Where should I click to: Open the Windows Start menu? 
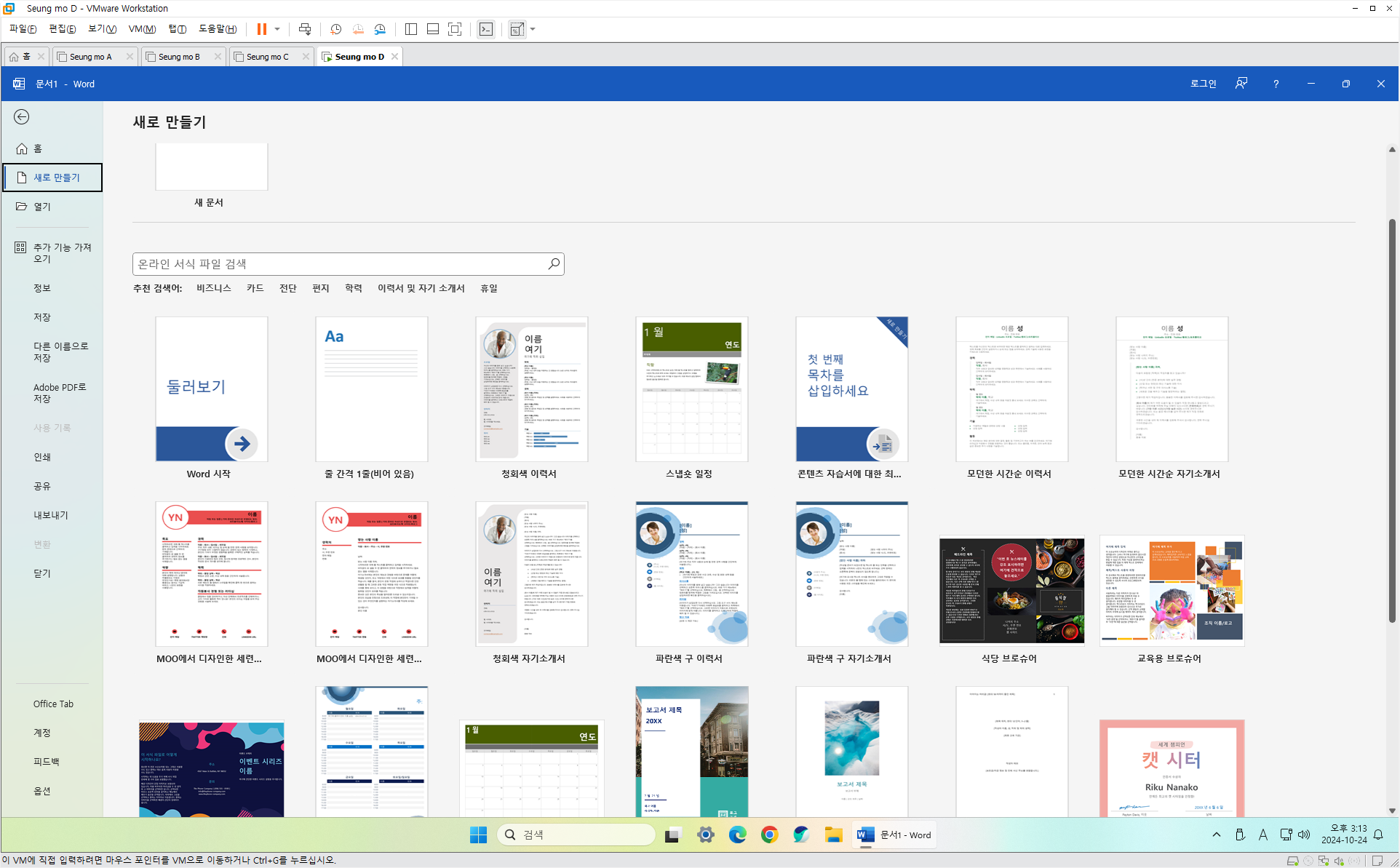(478, 835)
